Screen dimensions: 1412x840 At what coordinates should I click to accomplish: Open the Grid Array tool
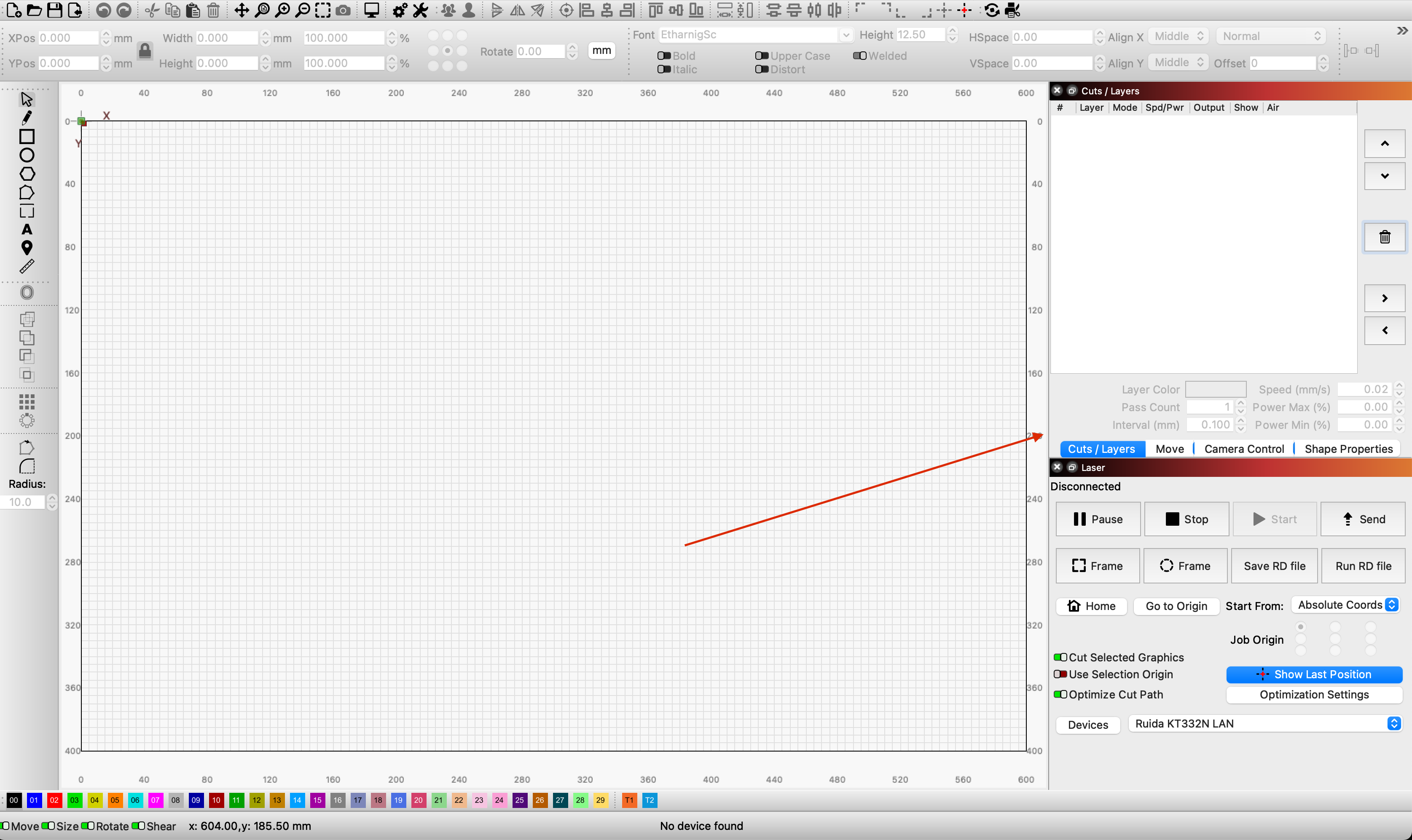coord(27,402)
